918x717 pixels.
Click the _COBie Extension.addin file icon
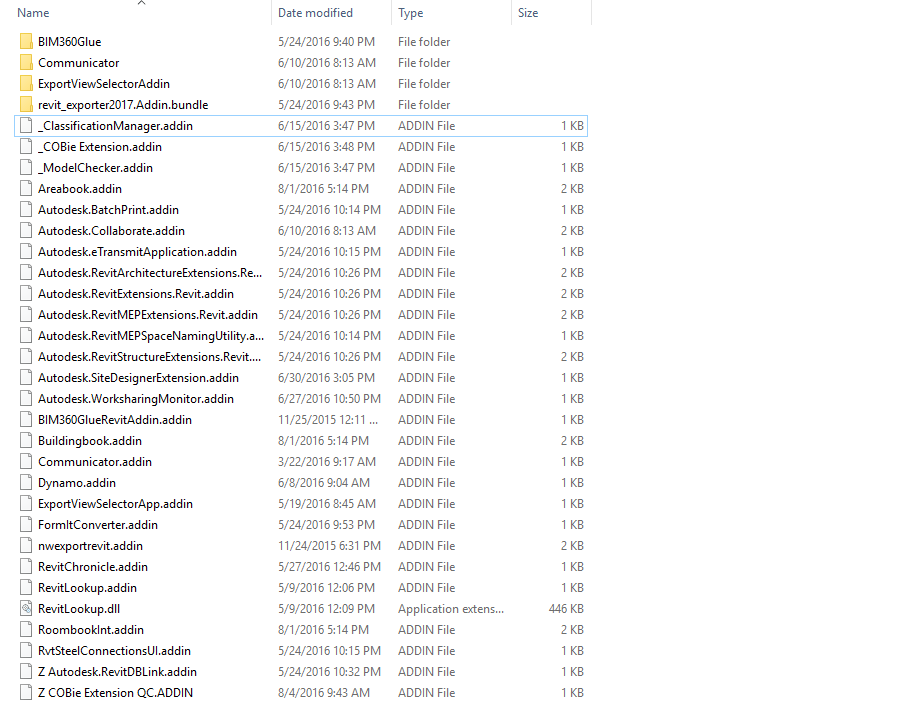point(26,147)
